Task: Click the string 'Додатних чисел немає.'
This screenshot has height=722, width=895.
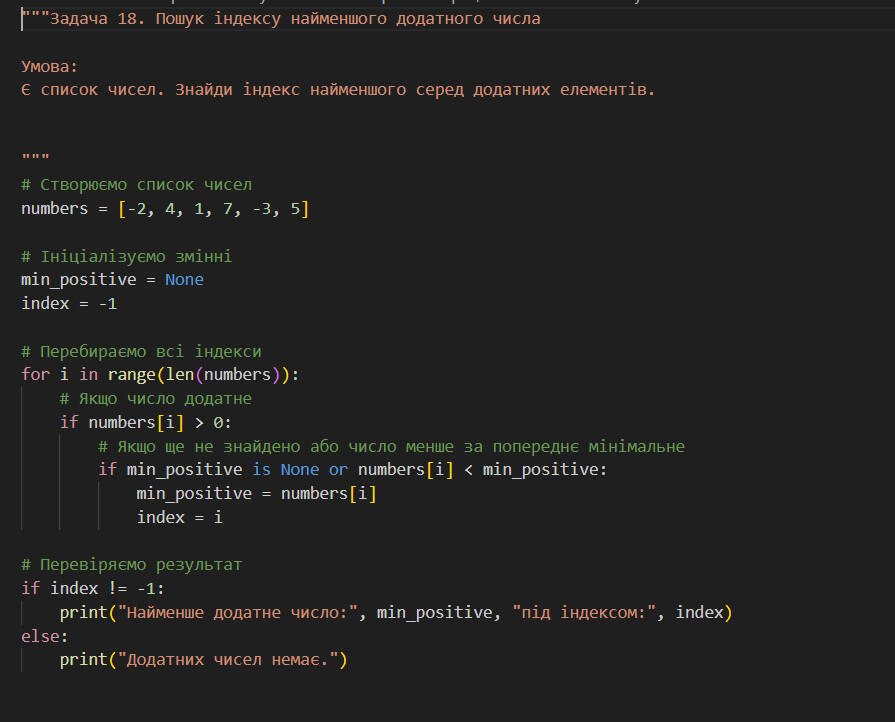Action: coord(228,660)
